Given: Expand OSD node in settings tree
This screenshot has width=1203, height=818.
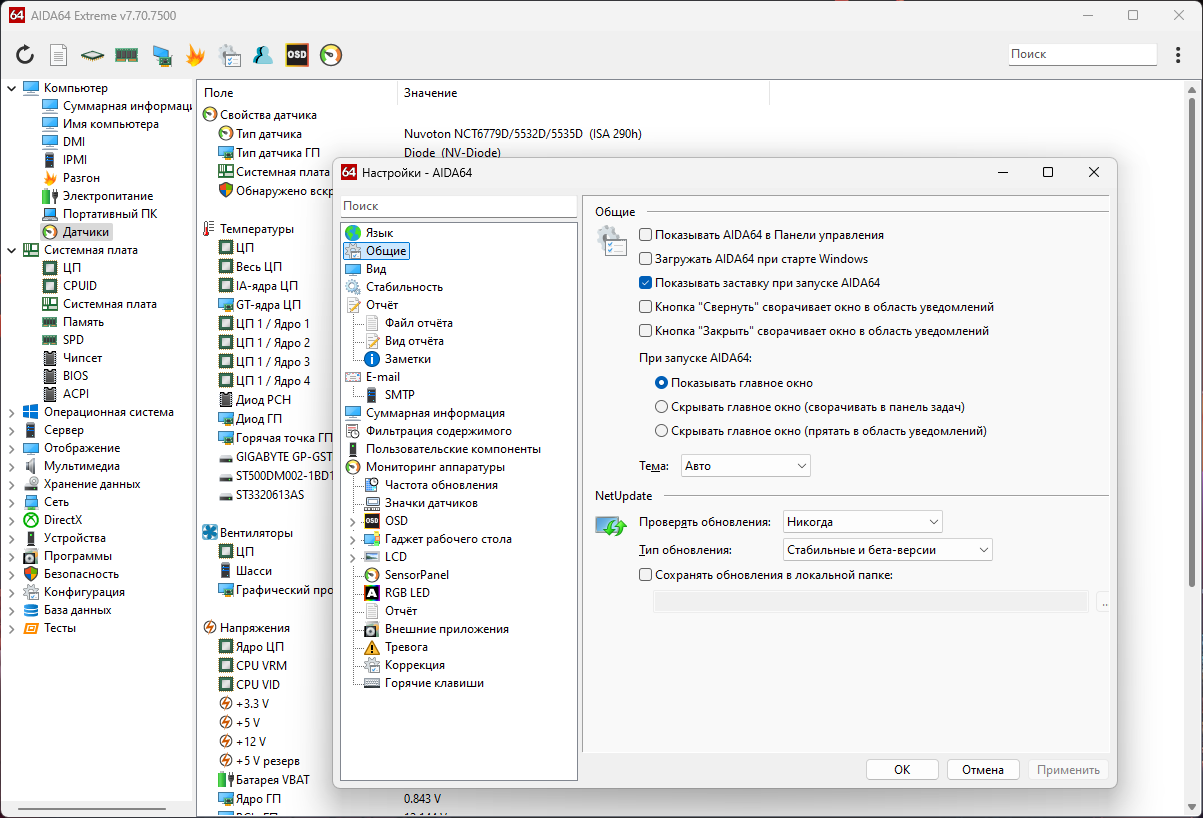Looking at the screenshot, I should 351,522.
